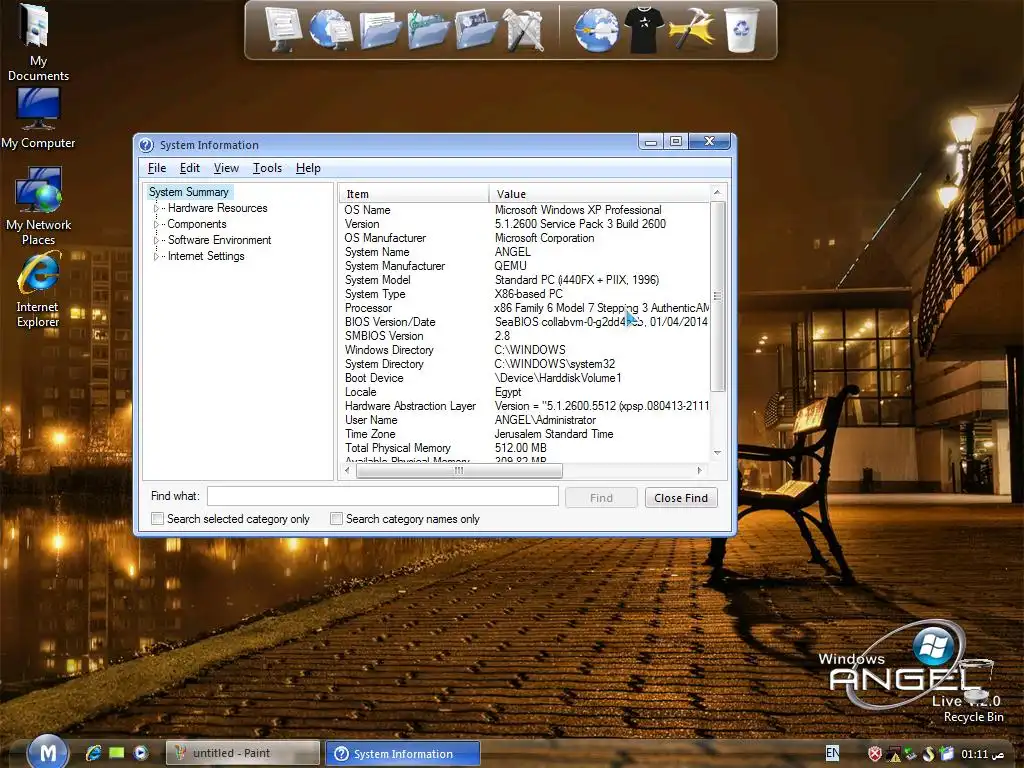This screenshot has height=768, width=1024.
Task: Select the Time Zone row
Action: (525, 434)
